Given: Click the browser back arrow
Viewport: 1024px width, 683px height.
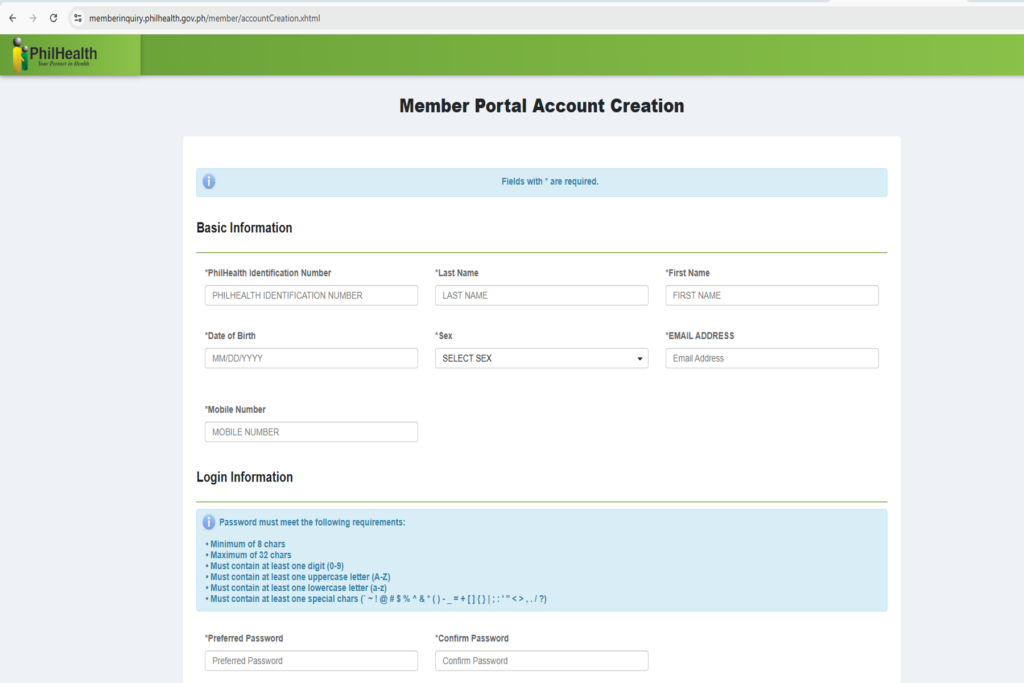Looking at the screenshot, I should point(12,18).
